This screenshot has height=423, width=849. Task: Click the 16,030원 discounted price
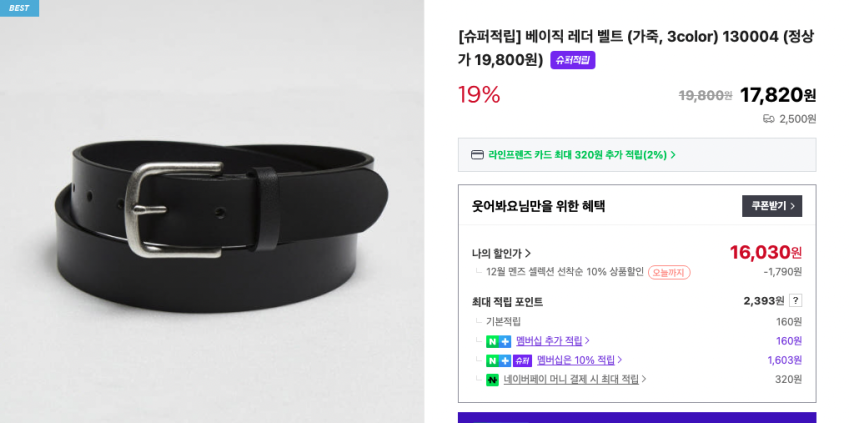coord(766,252)
